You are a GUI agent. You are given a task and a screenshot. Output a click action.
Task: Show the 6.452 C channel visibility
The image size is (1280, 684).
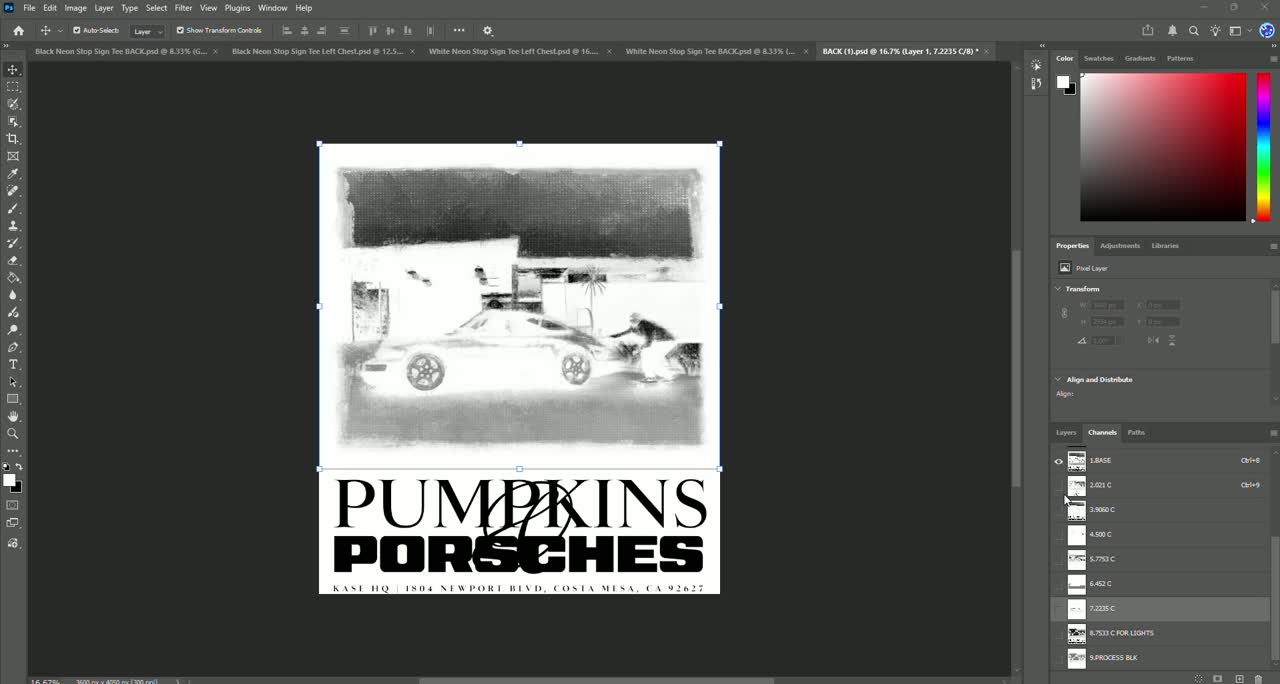tap(1059, 584)
